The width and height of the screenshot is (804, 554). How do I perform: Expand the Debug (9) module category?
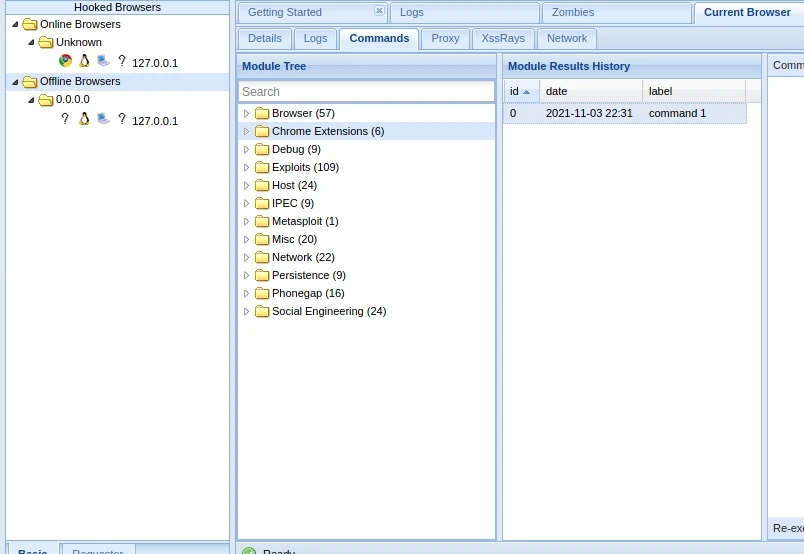pyautogui.click(x=246, y=149)
